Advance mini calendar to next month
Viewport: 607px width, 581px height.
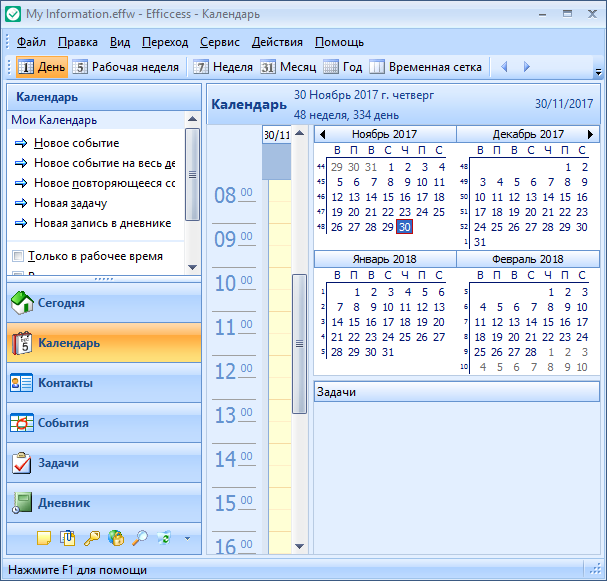(589, 134)
